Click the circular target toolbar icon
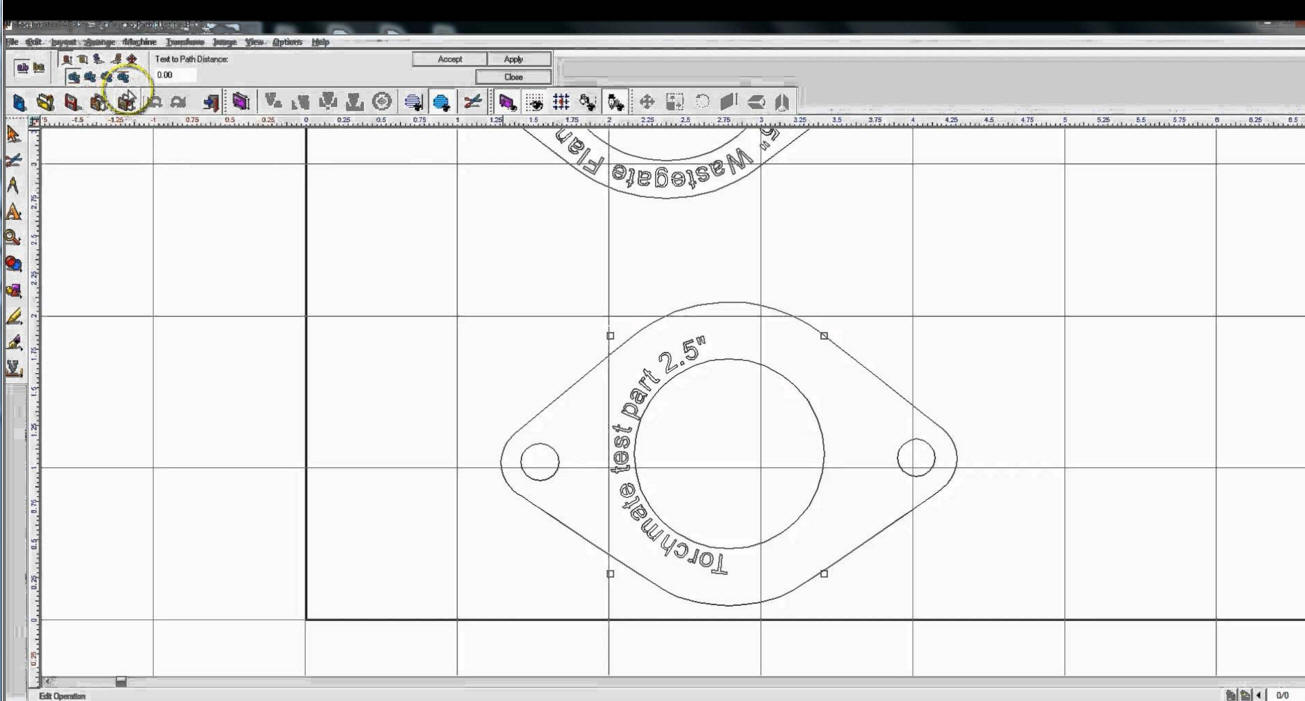Image resolution: width=1305 pixels, height=701 pixels. click(381, 102)
